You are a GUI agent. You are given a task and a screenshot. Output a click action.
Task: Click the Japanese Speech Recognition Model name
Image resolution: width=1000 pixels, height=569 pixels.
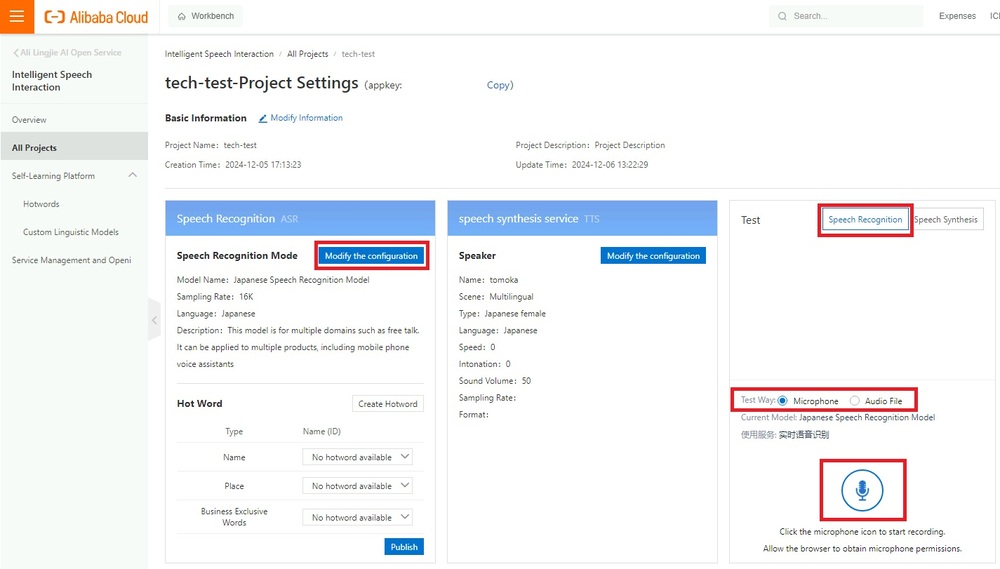[301, 279]
